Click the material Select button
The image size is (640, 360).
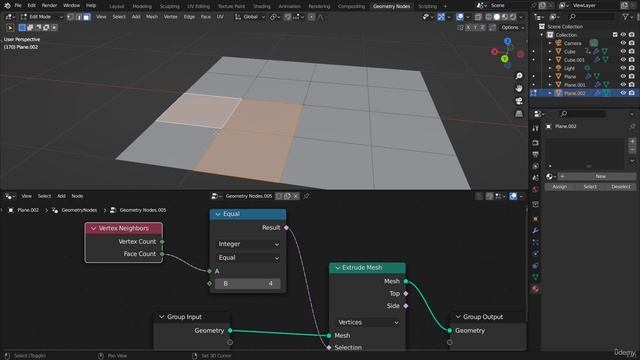(590, 187)
